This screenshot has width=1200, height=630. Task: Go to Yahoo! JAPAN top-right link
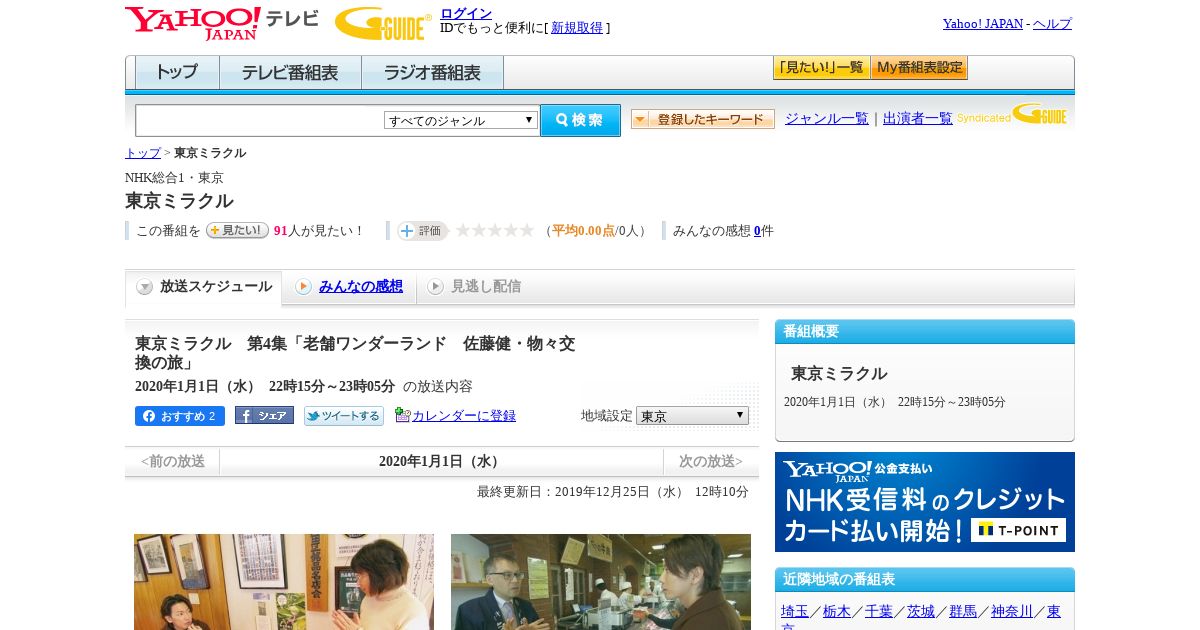click(x=982, y=23)
